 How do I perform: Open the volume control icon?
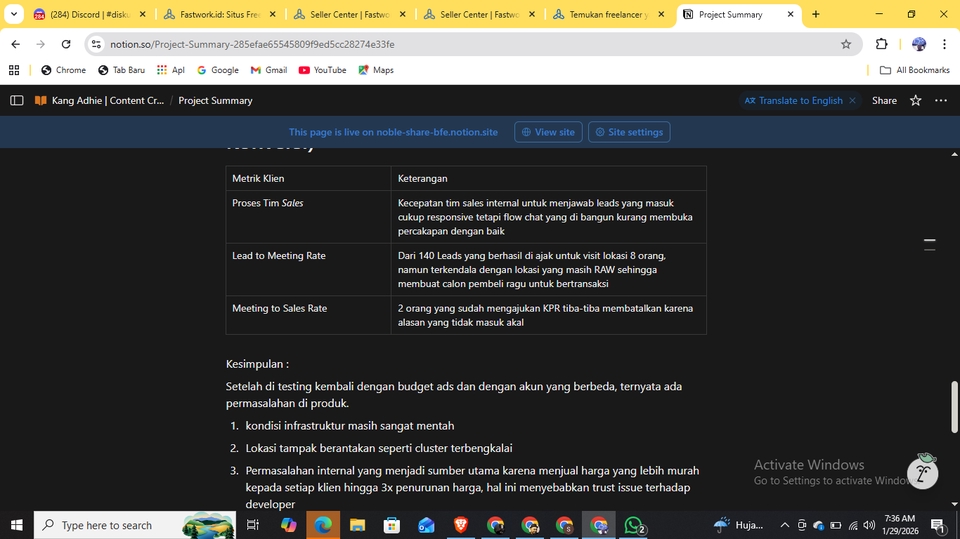click(x=869, y=525)
